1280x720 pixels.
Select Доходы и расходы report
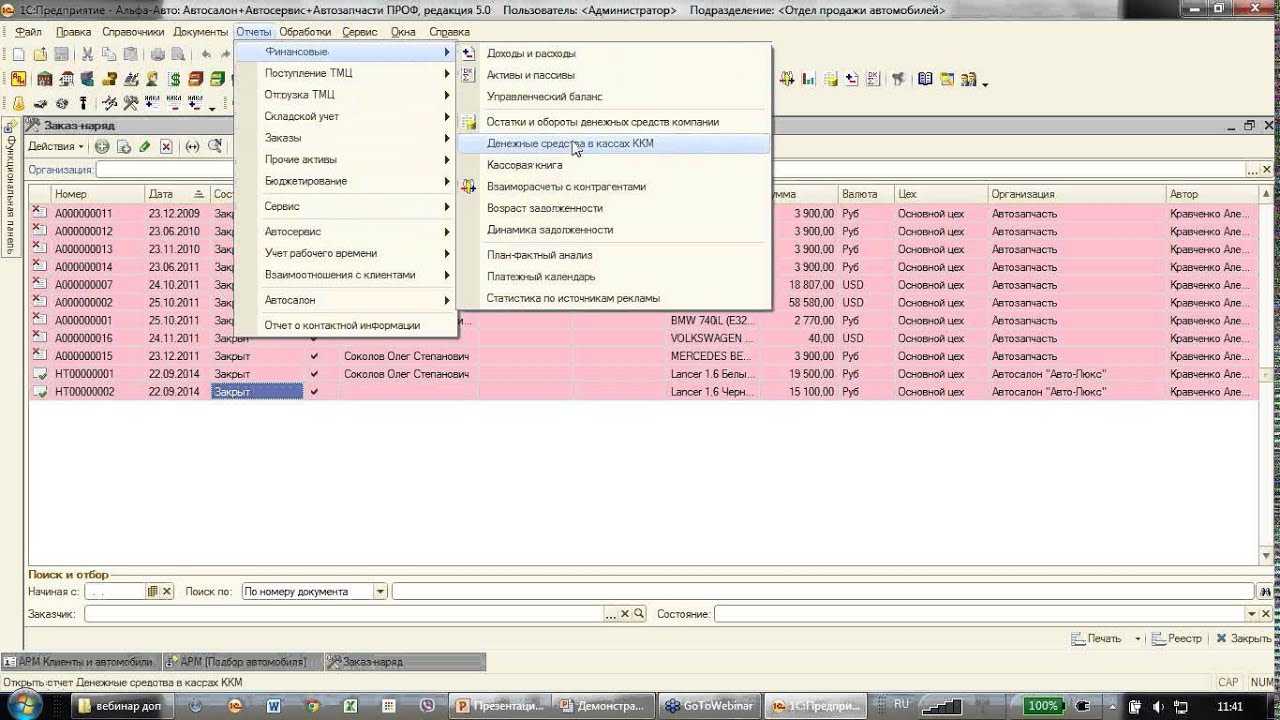pos(614,54)
